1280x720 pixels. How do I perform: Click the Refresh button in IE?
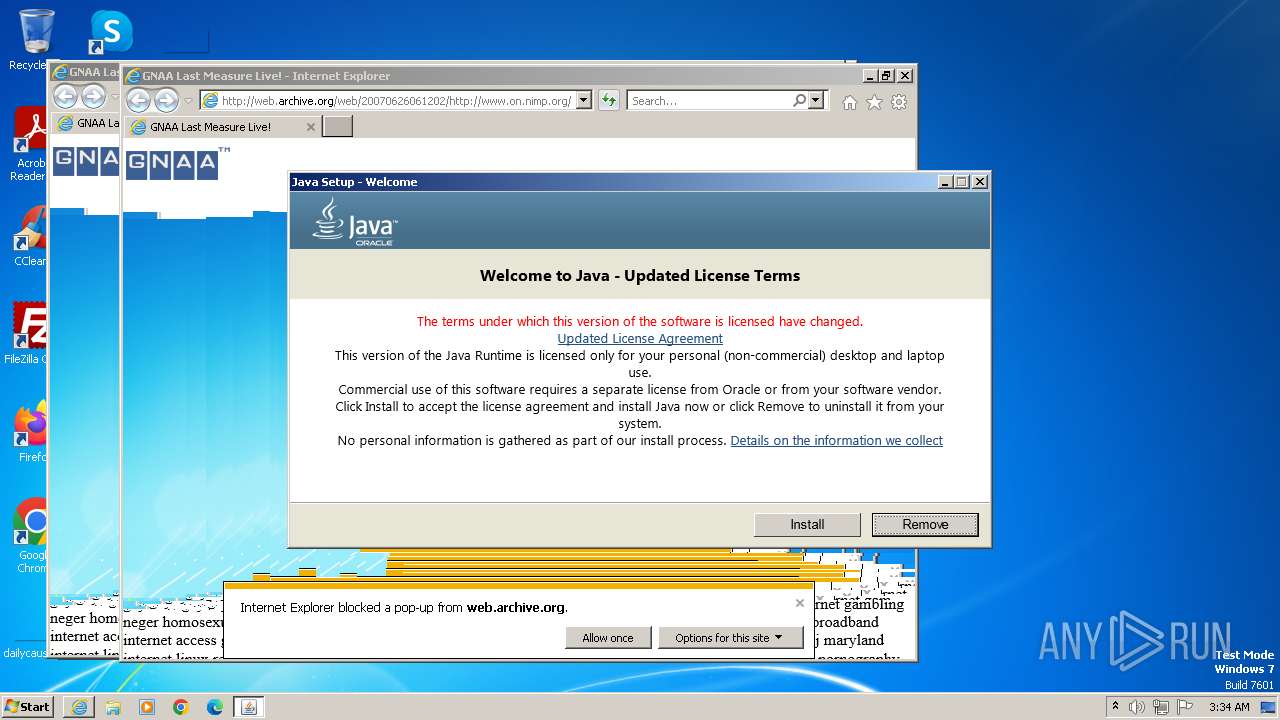pos(608,100)
